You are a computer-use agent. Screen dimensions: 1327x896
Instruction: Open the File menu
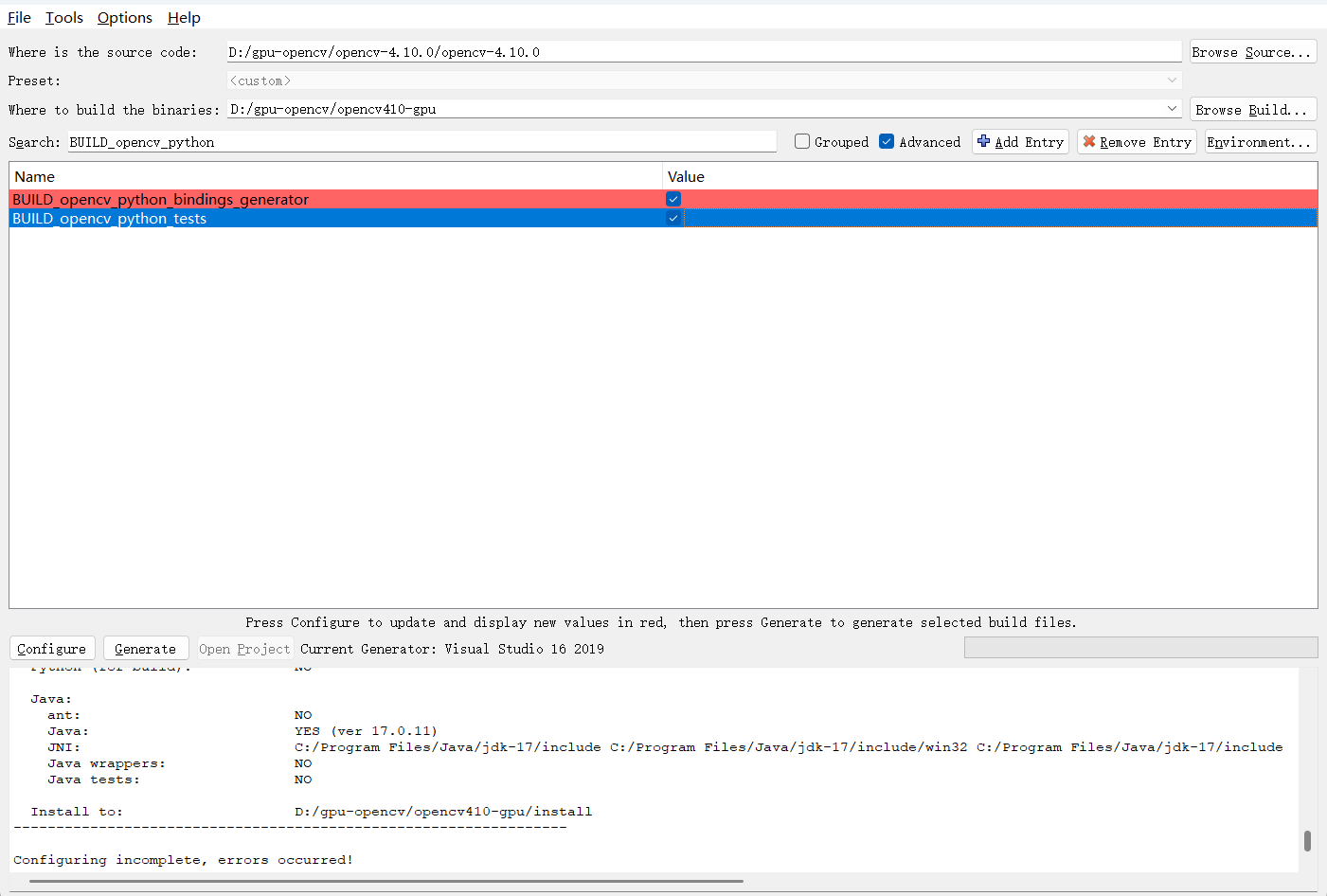click(x=18, y=17)
